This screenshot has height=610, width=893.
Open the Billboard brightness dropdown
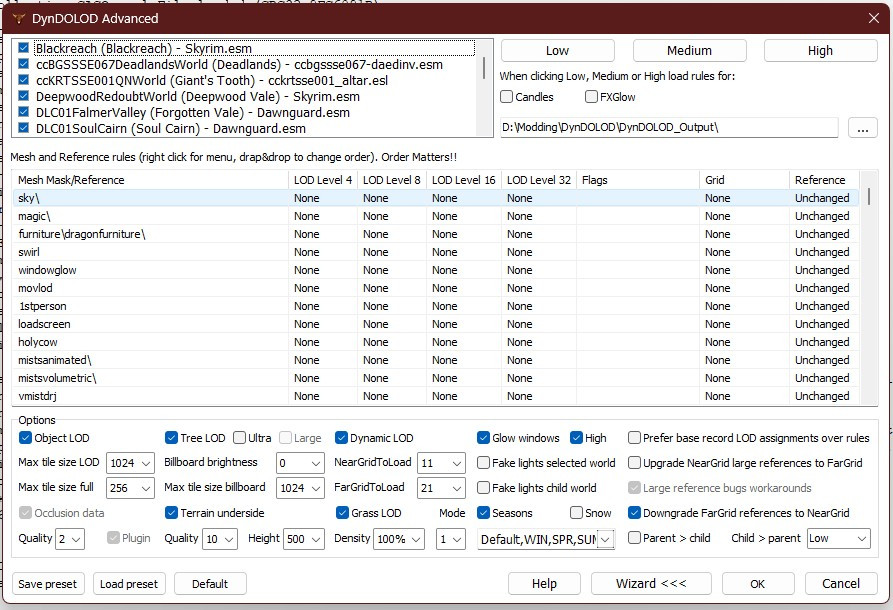[x=300, y=463]
